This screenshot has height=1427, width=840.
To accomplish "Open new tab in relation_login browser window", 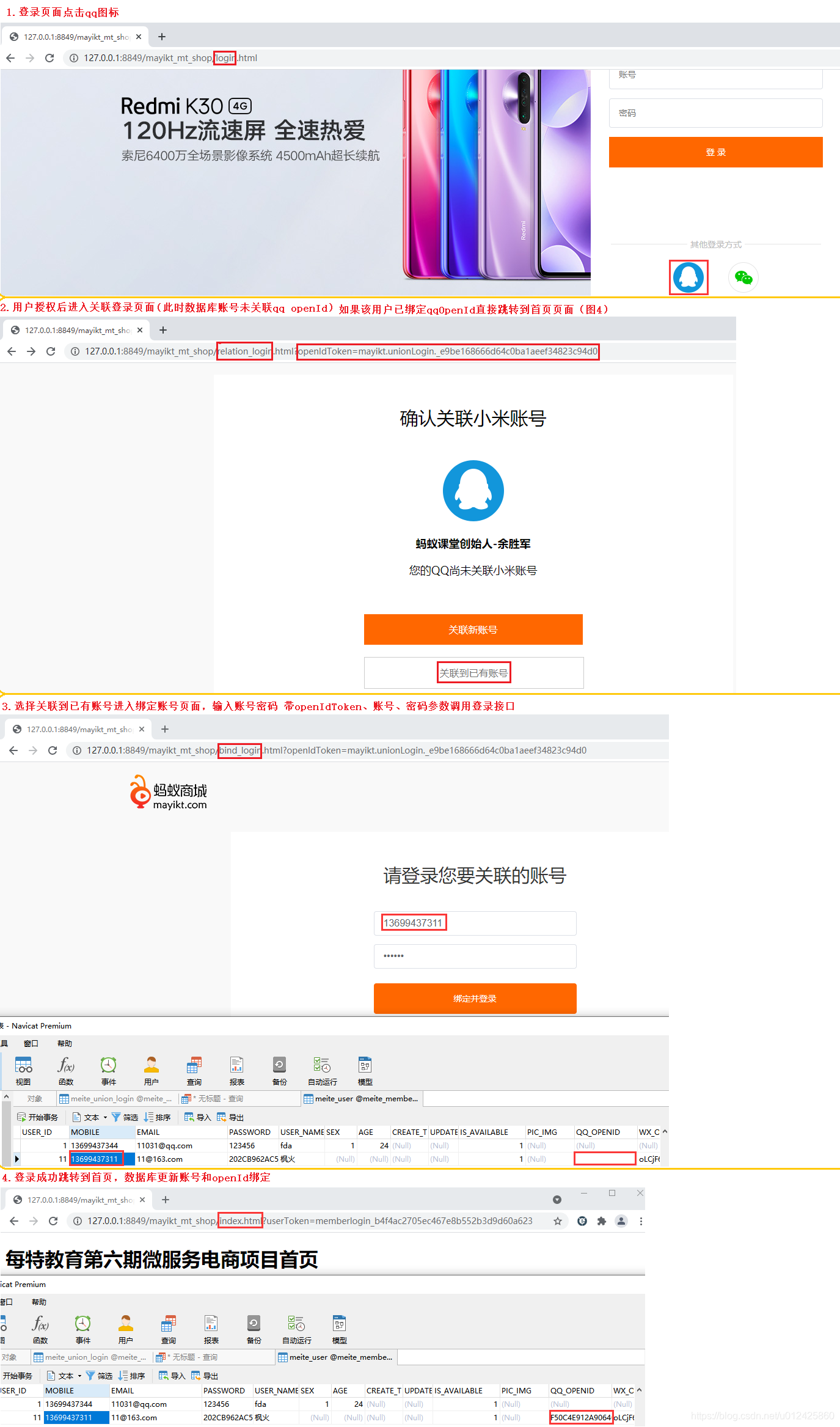I will [163, 330].
